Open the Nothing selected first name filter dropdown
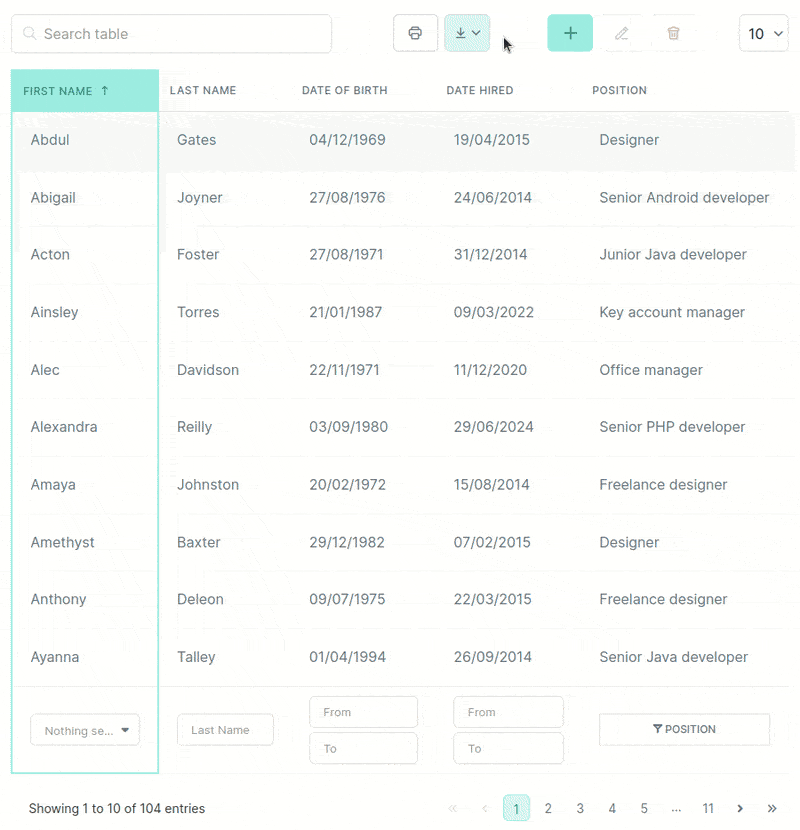Screen dimensions: 800x830 coord(85,730)
